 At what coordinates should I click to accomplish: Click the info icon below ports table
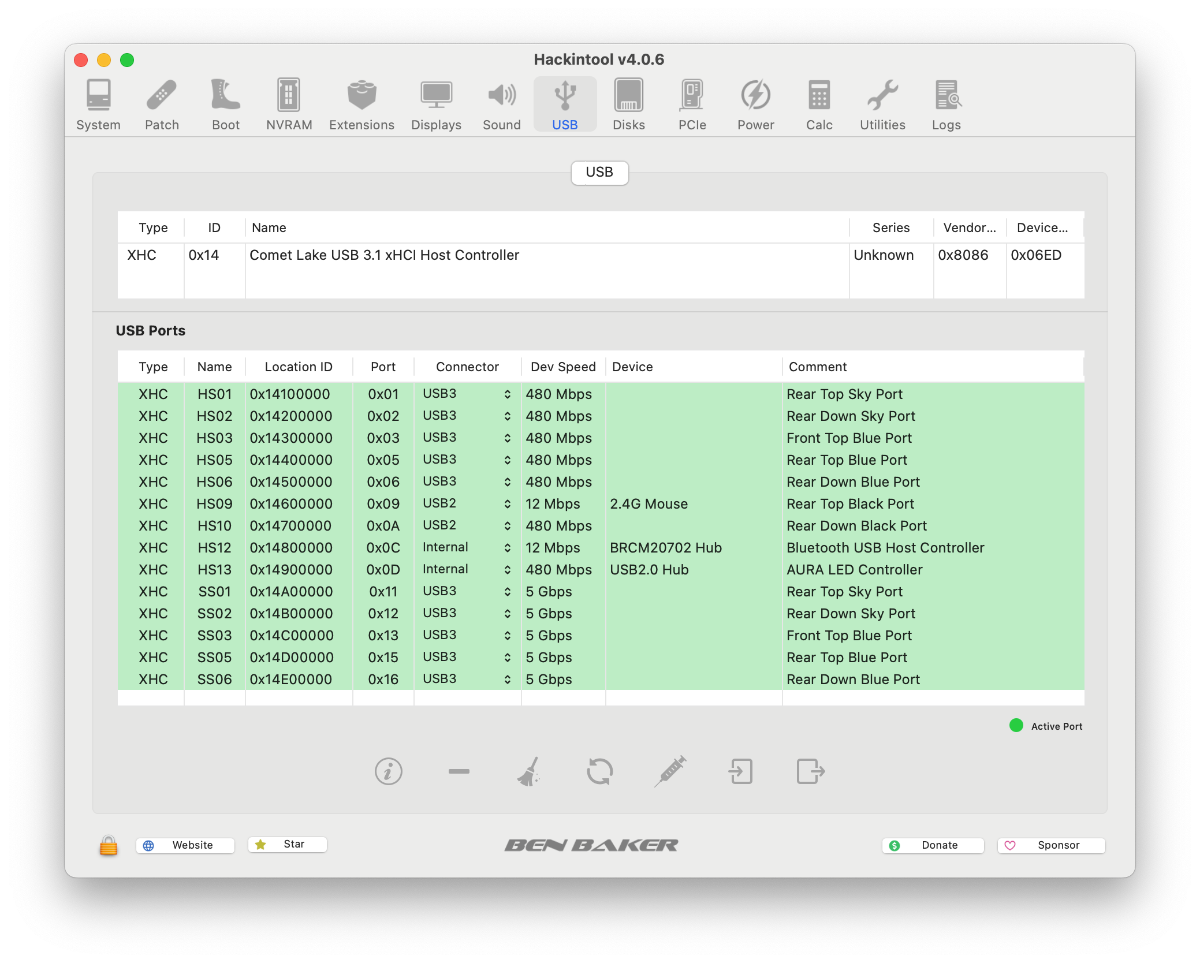388,771
